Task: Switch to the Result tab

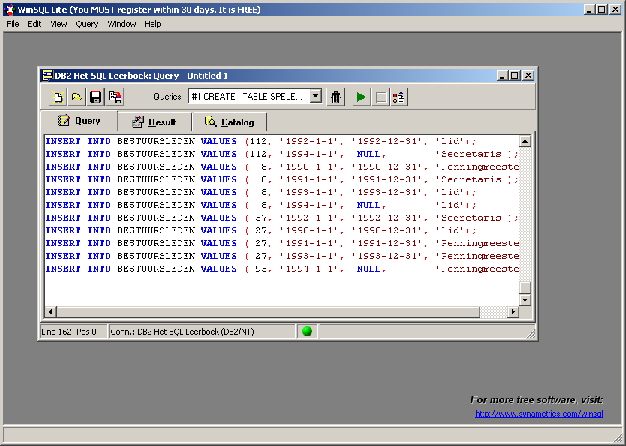Action: click(x=155, y=122)
